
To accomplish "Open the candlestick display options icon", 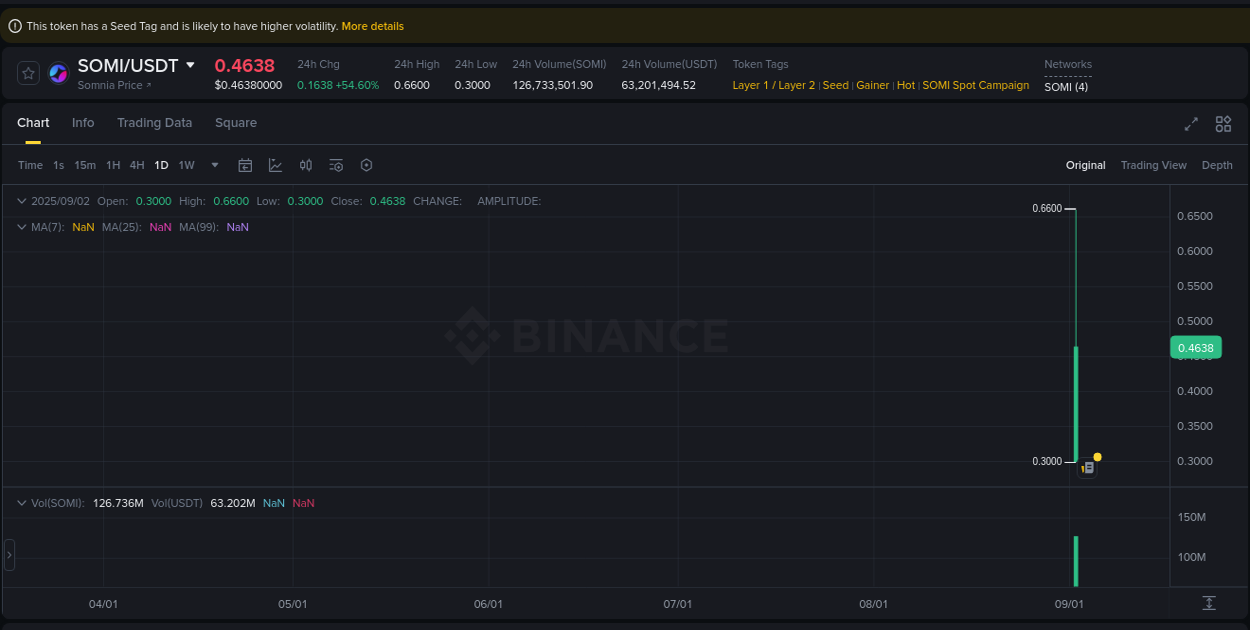I will 306,165.
